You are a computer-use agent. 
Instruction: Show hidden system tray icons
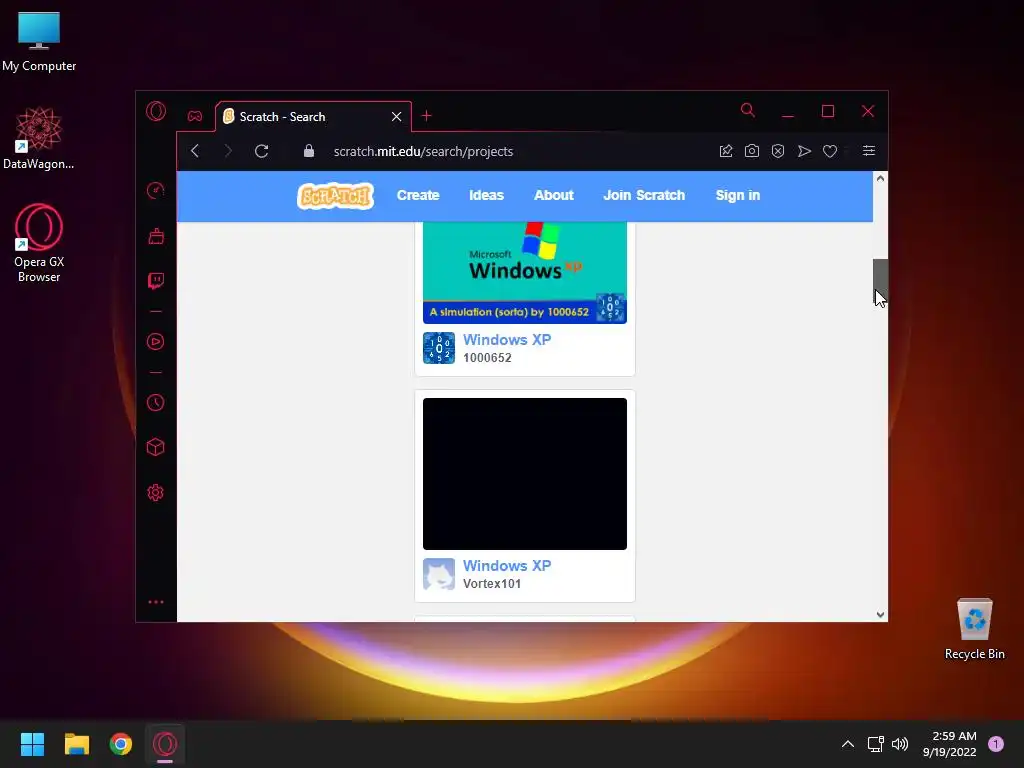[848, 744]
